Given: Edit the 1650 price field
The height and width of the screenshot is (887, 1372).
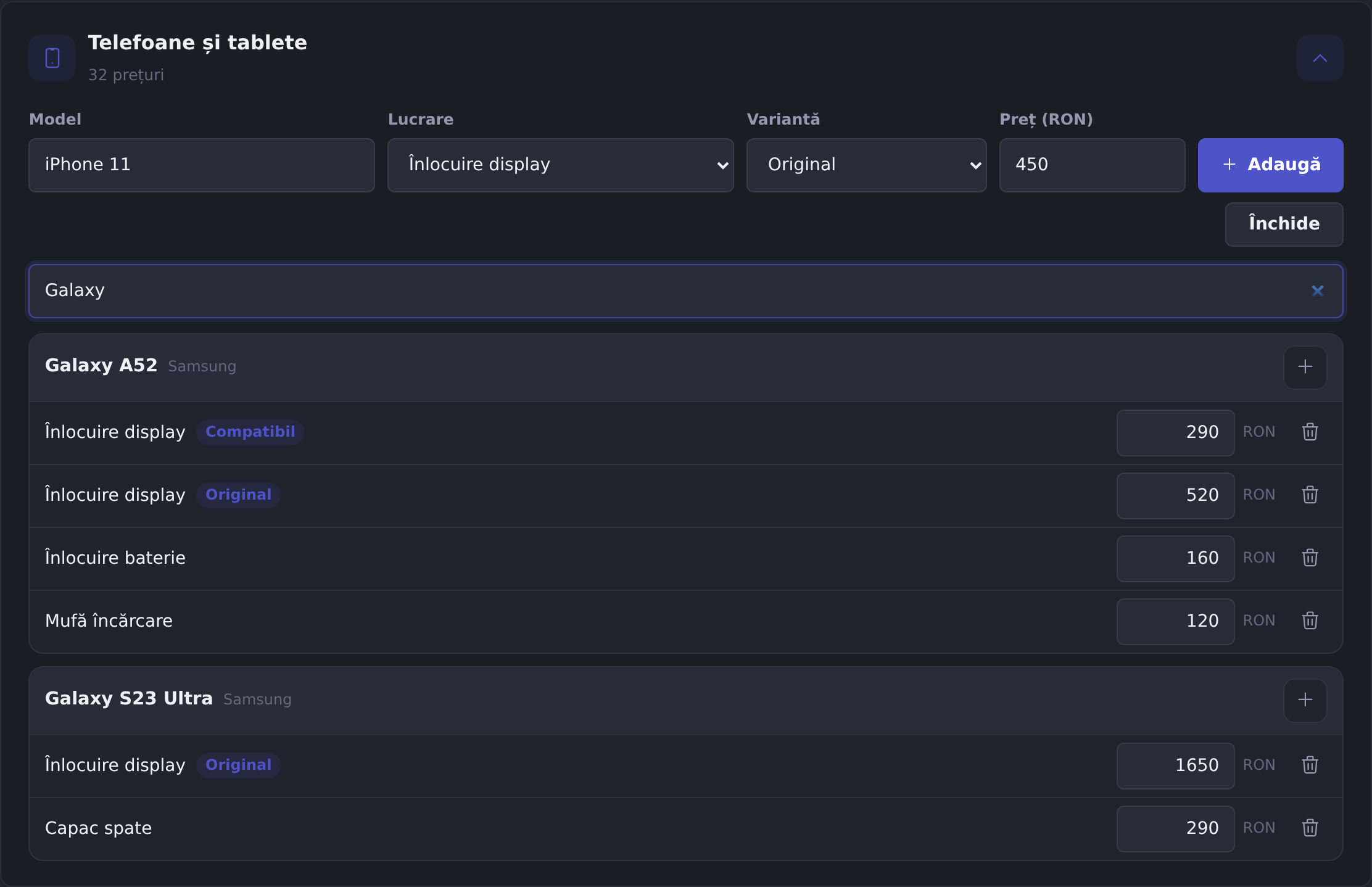Looking at the screenshot, I should click(x=1175, y=766).
